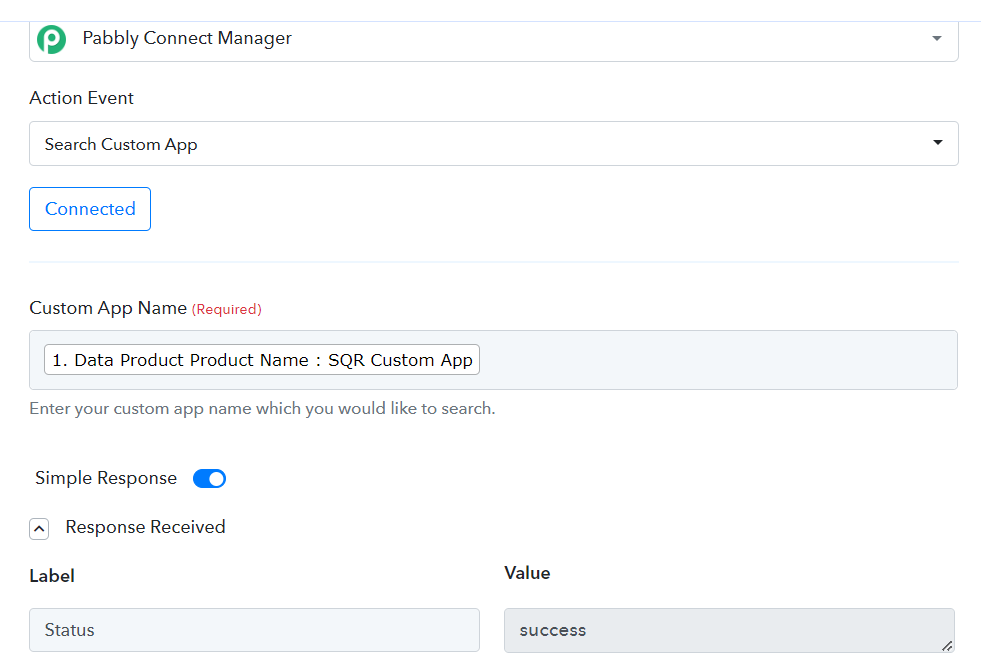The width and height of the screenshot is (981, 667).
Task: Toggle the Simple Response switch off
Action: coord(210,479)
